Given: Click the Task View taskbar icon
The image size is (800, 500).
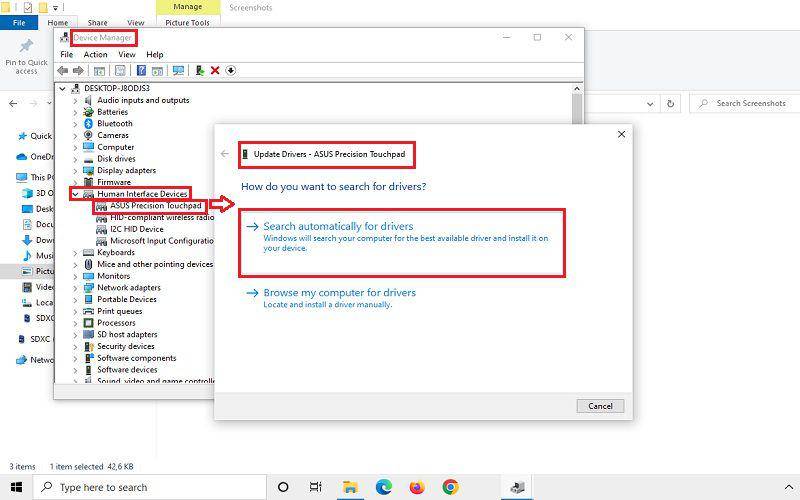Looking at the screenshot, I should click(x=316, y=487).
